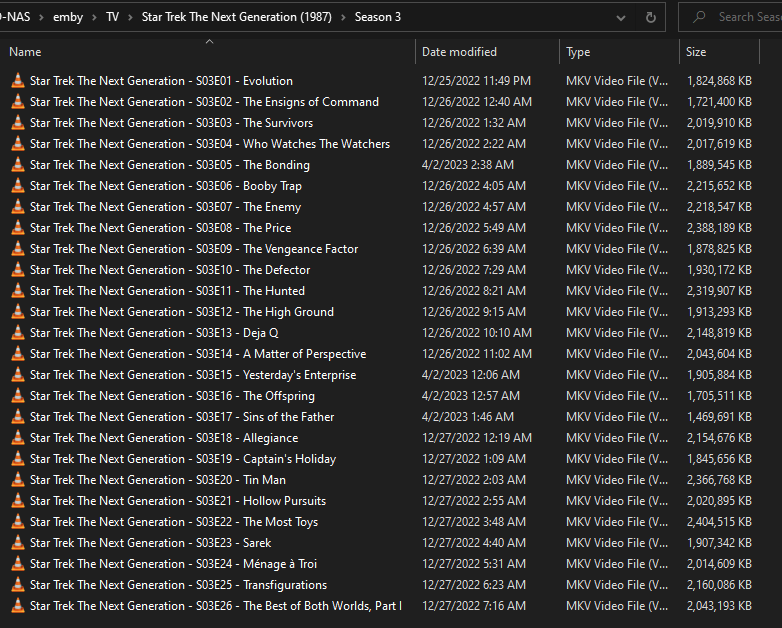Expand the chevron after the TV breadcrumb
This screenshot has width=782, height=628.
point(130,17)
